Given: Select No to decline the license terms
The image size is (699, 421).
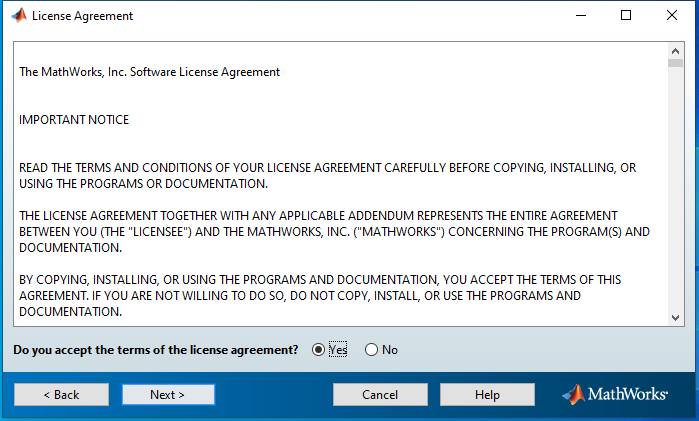Looking at the screenshot, I should pos(372,350).
